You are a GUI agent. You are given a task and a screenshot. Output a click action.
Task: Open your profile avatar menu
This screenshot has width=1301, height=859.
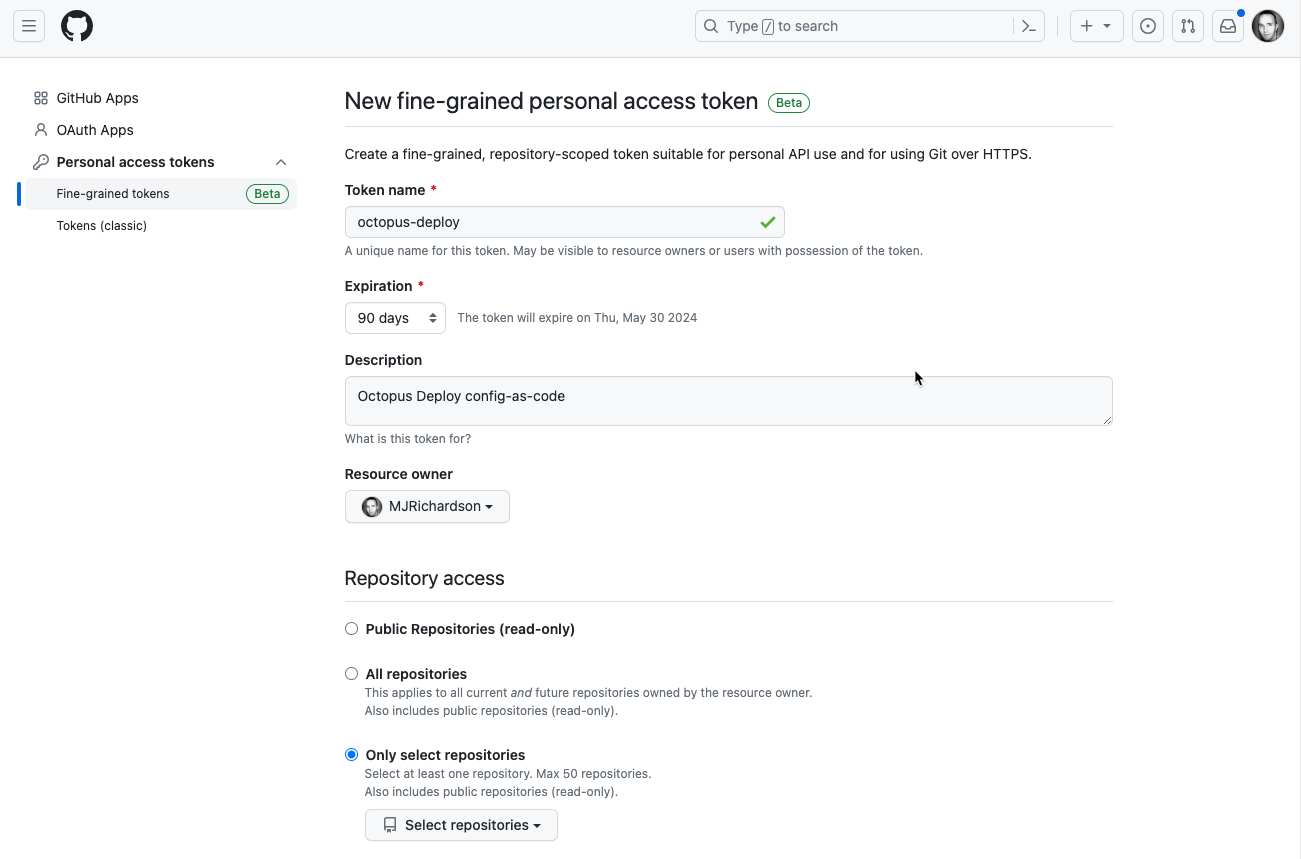click(1267, 26)
